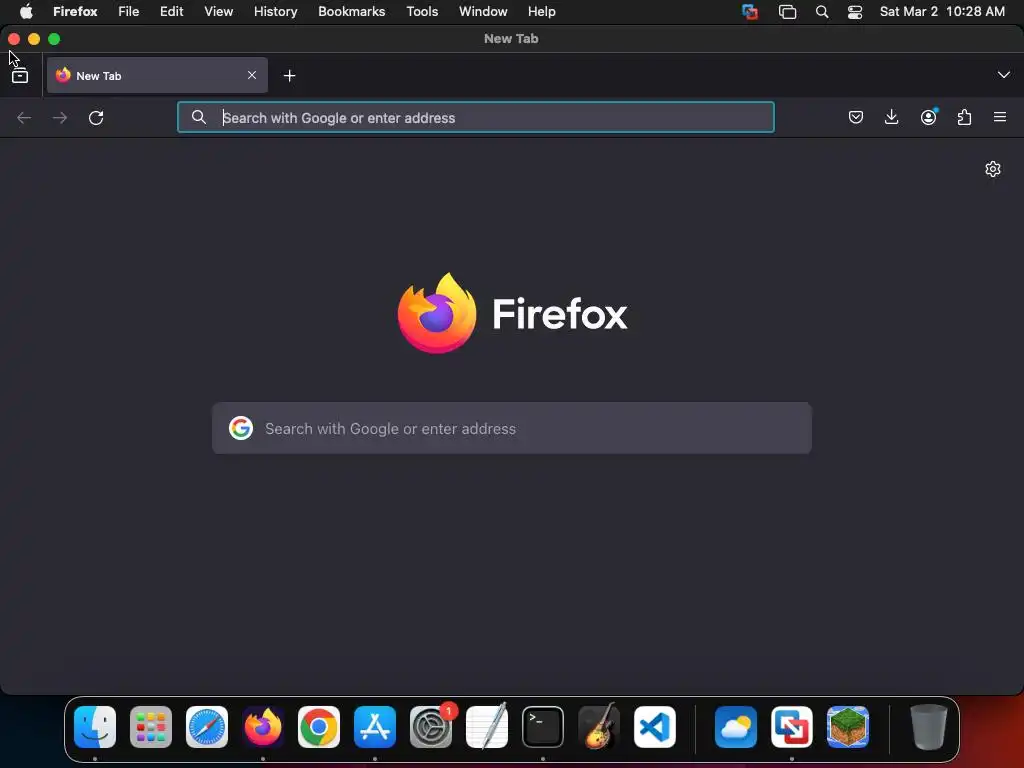
Task: Open new tab personalize gear
Action: 993,169
